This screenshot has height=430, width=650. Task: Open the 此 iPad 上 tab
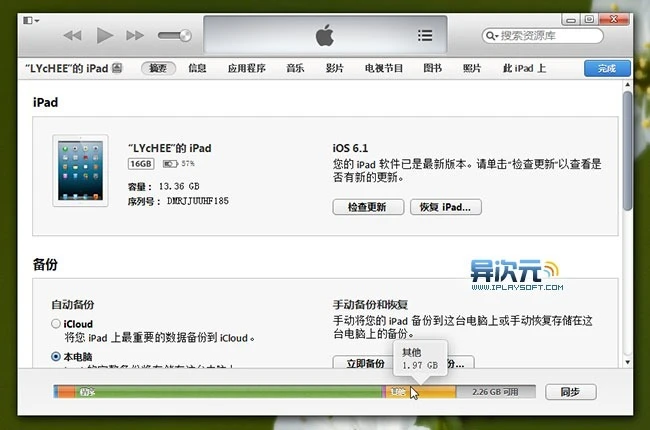tap(524, 68)
